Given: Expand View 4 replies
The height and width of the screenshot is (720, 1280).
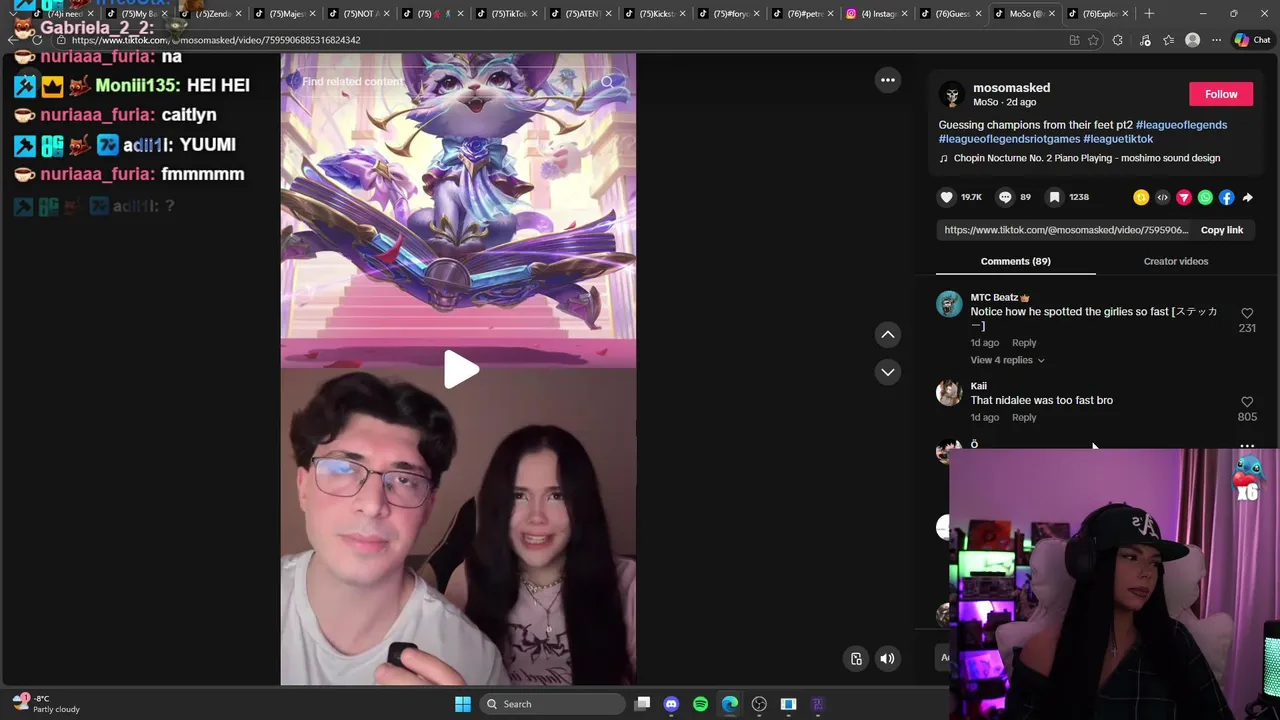Looking at the screenshot, I should tap(1007, 360).
